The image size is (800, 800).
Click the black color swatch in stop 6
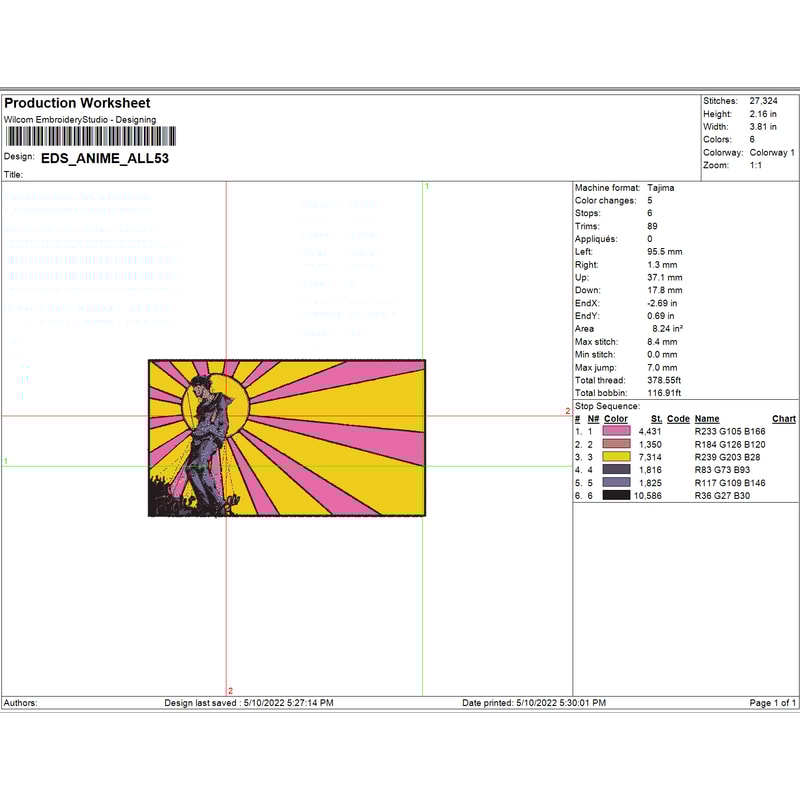tap(616, 495)
